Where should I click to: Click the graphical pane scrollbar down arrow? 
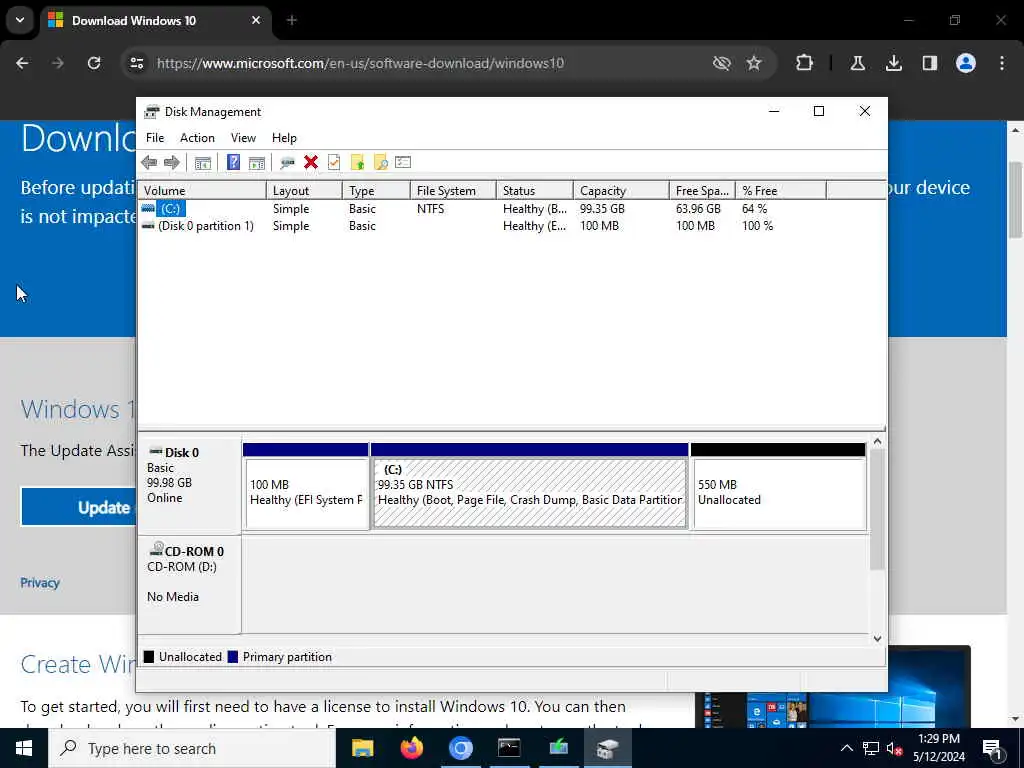877,639
